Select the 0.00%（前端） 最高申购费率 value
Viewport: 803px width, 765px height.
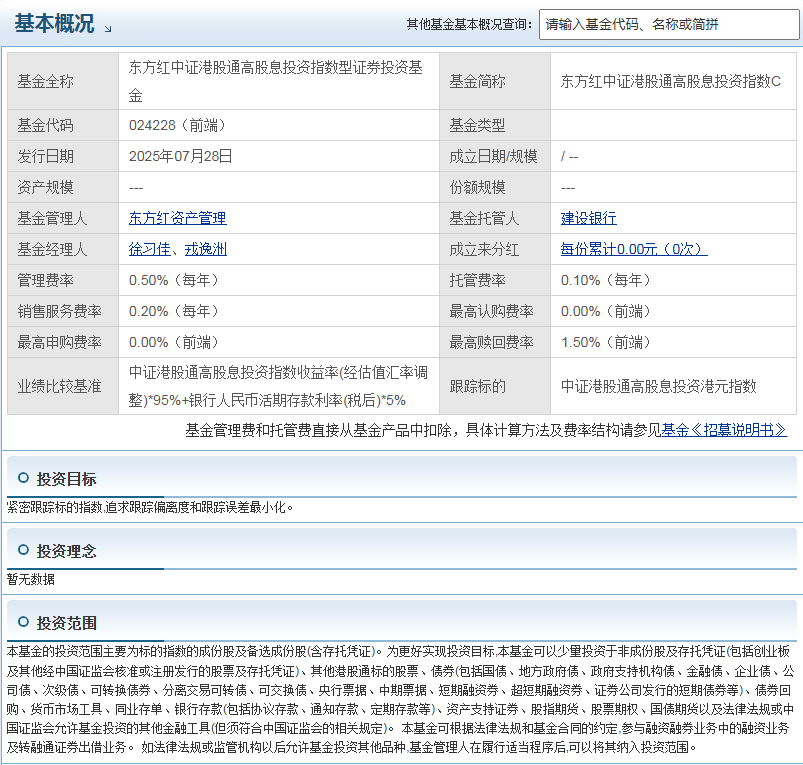coord(174,342)
